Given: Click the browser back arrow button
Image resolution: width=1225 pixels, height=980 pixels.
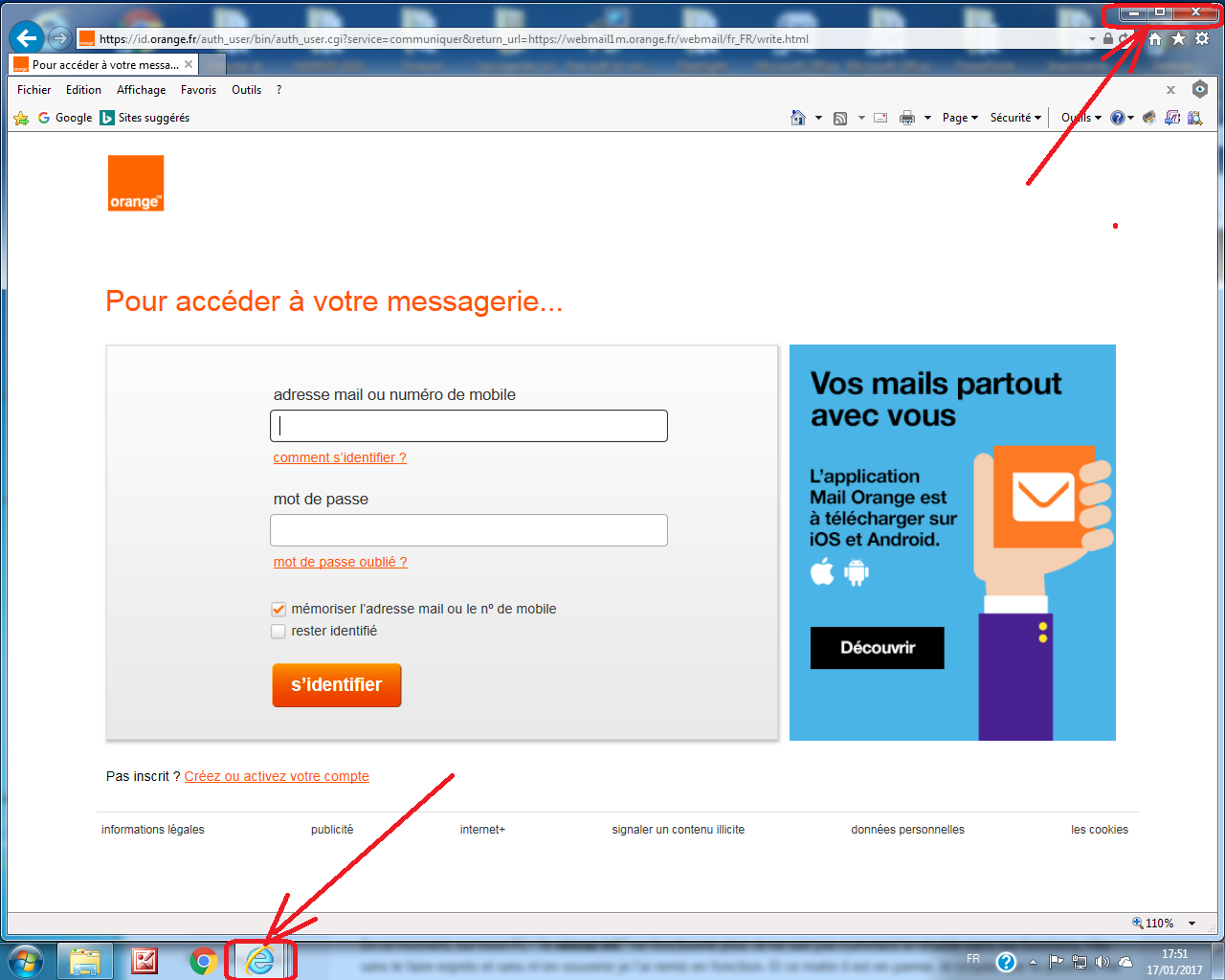Looking at the screenshot, I should (x=27, y=38).
